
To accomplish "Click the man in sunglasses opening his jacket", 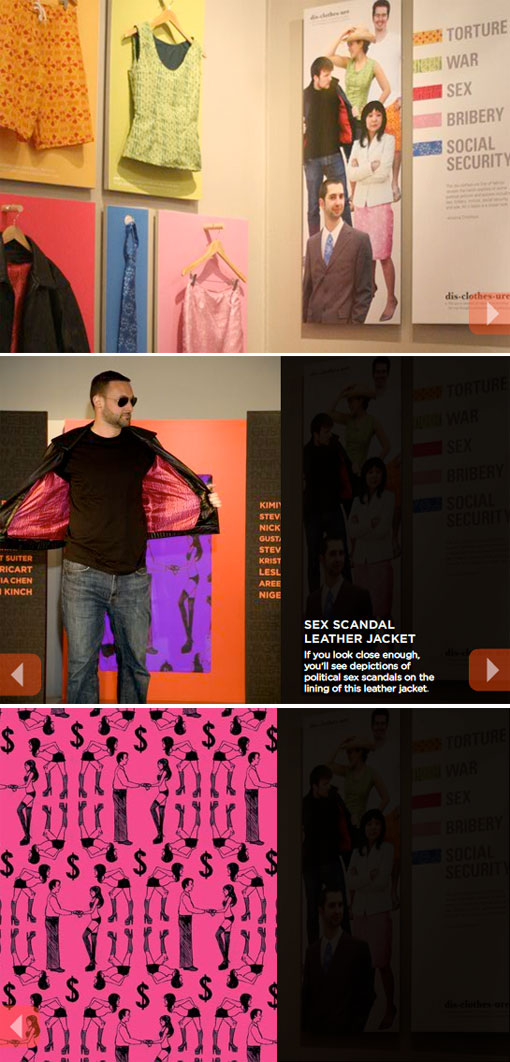I will 108,535.
